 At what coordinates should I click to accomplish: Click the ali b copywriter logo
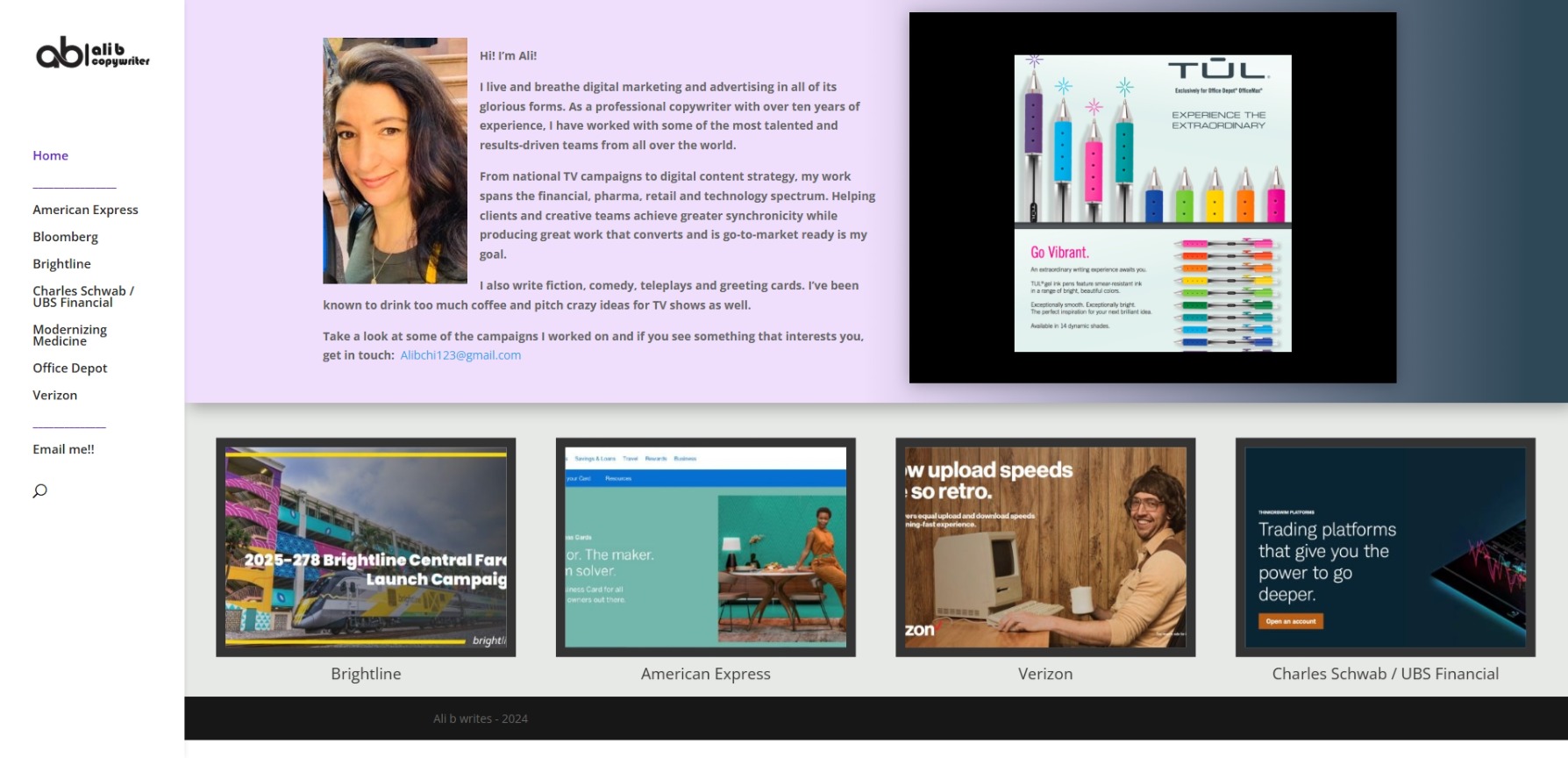tap(92, 54)
